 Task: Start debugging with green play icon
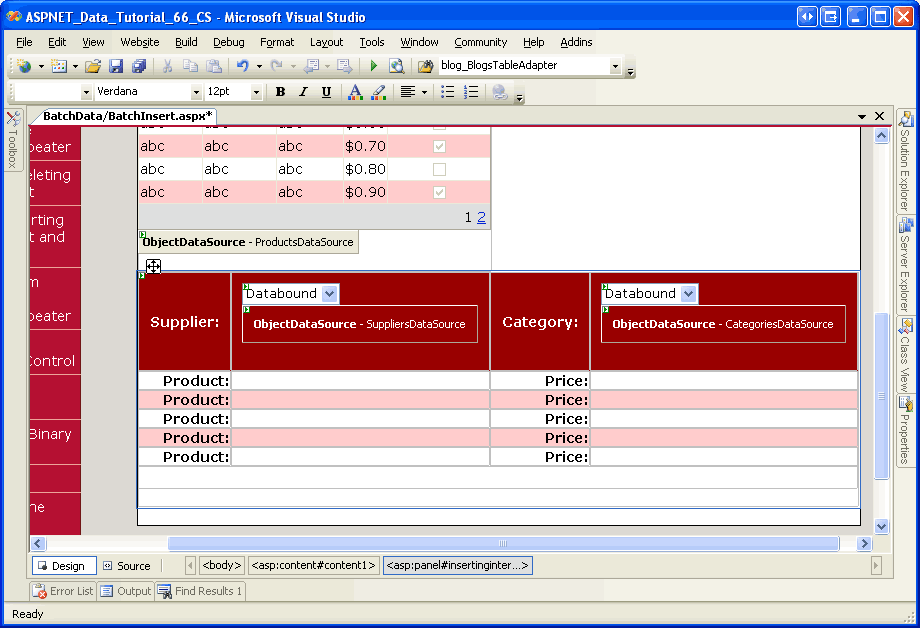tap(373, 66)
